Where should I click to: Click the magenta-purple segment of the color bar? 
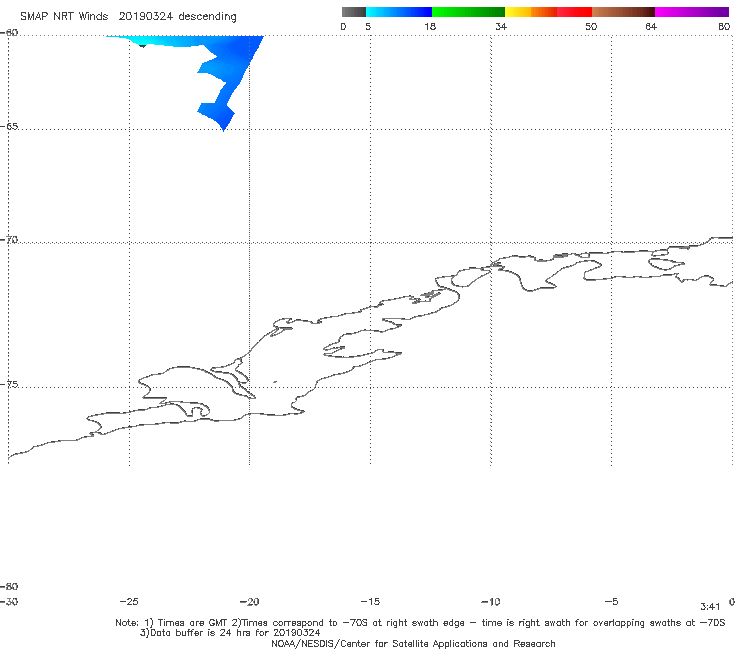point(692,12)
